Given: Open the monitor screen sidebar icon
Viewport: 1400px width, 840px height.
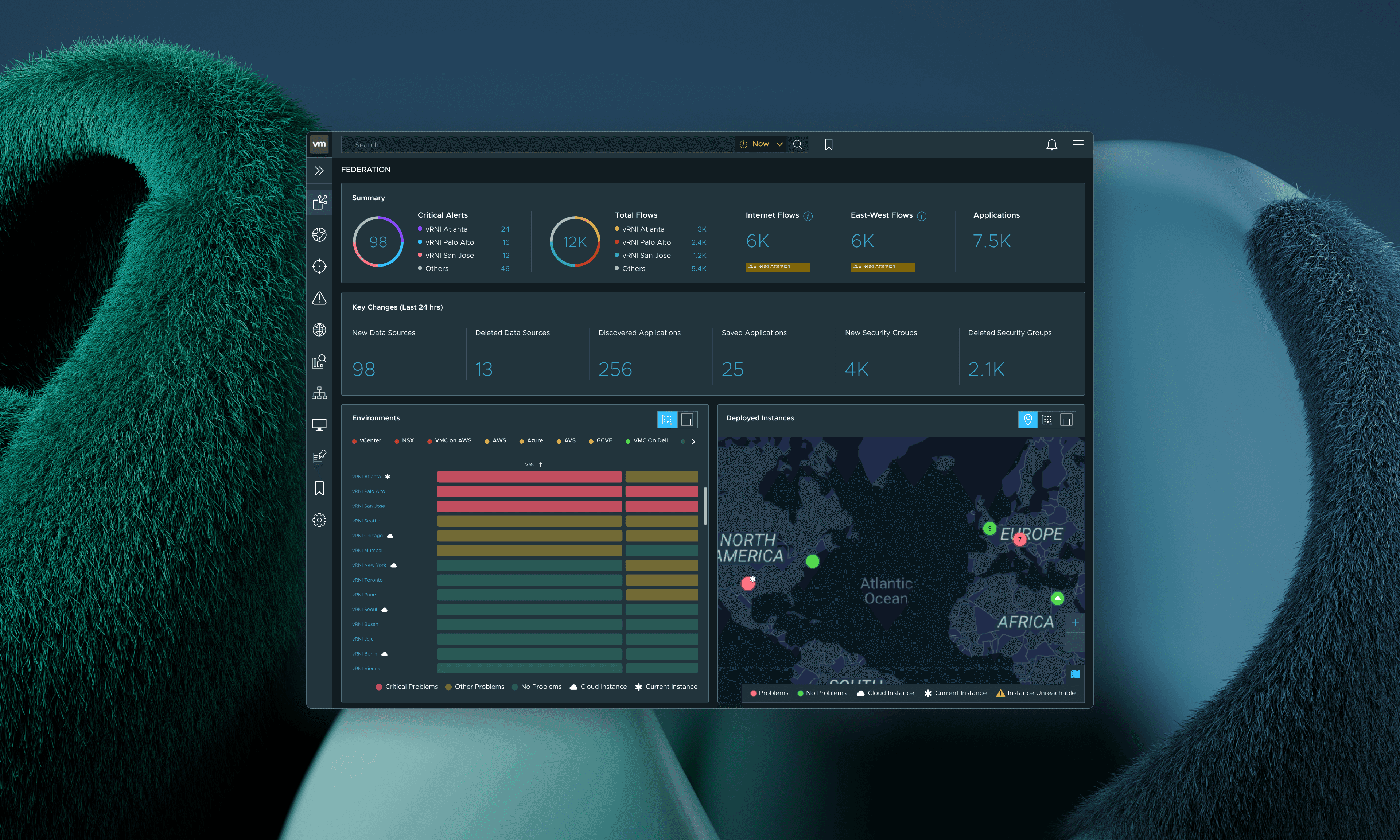Looking at the screenshot, I should [x=319, y=424].
